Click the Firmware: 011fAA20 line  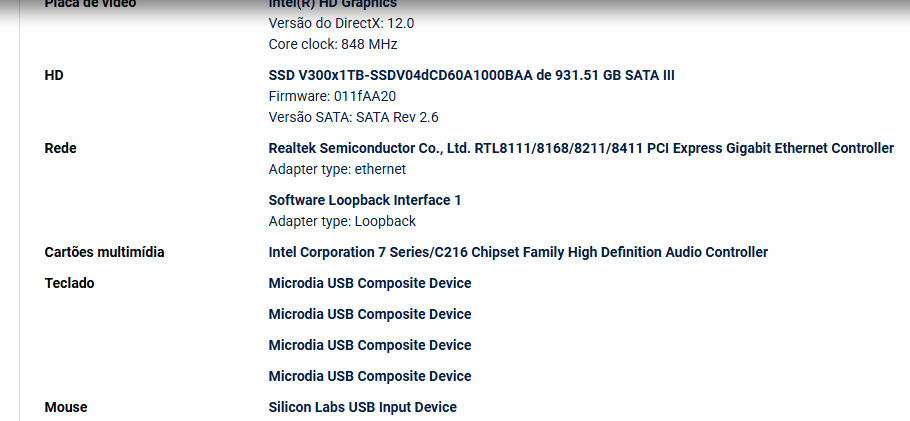[x=332, y=96]
